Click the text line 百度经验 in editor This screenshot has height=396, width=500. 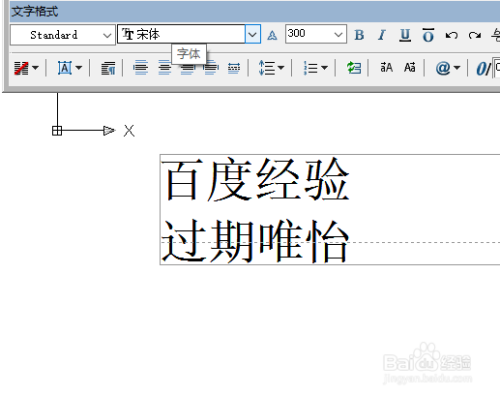coord(255,180)
